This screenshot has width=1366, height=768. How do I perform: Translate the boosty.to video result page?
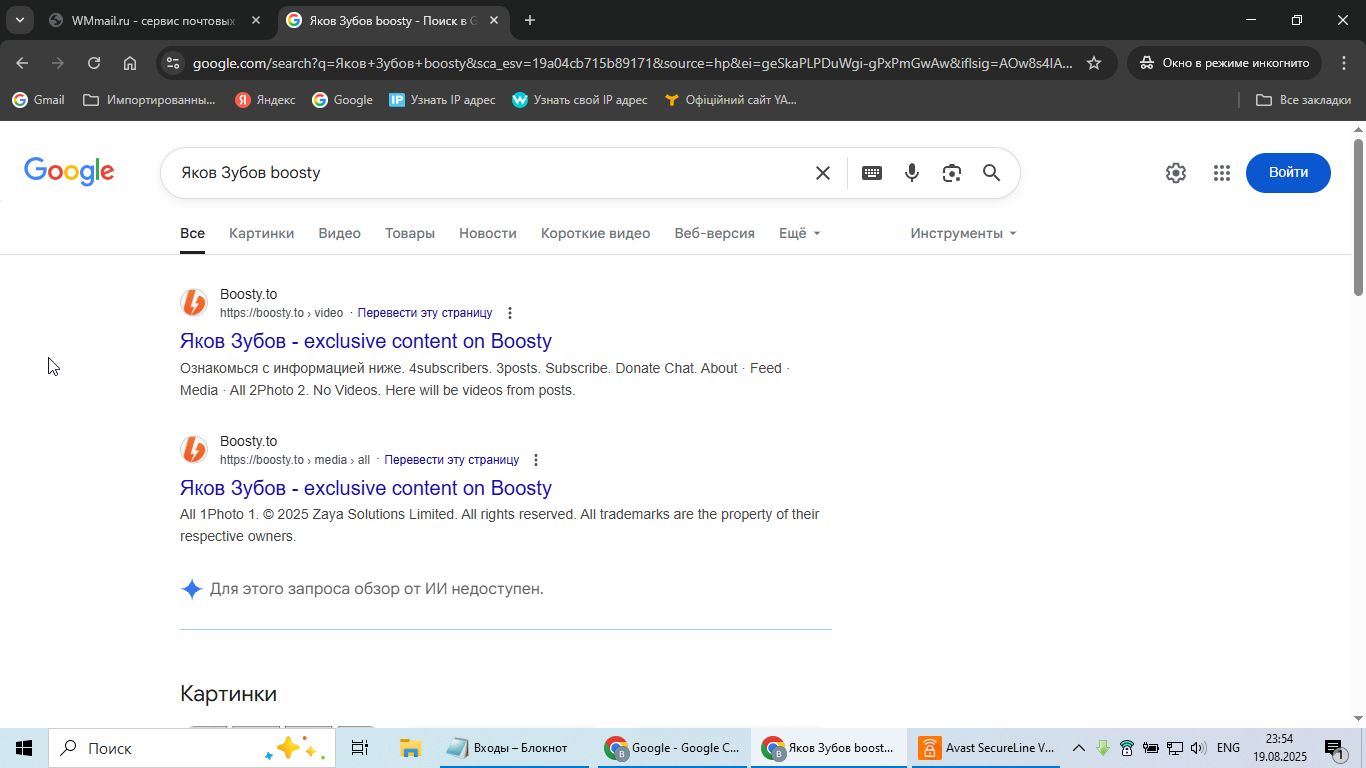click(425, 313)
